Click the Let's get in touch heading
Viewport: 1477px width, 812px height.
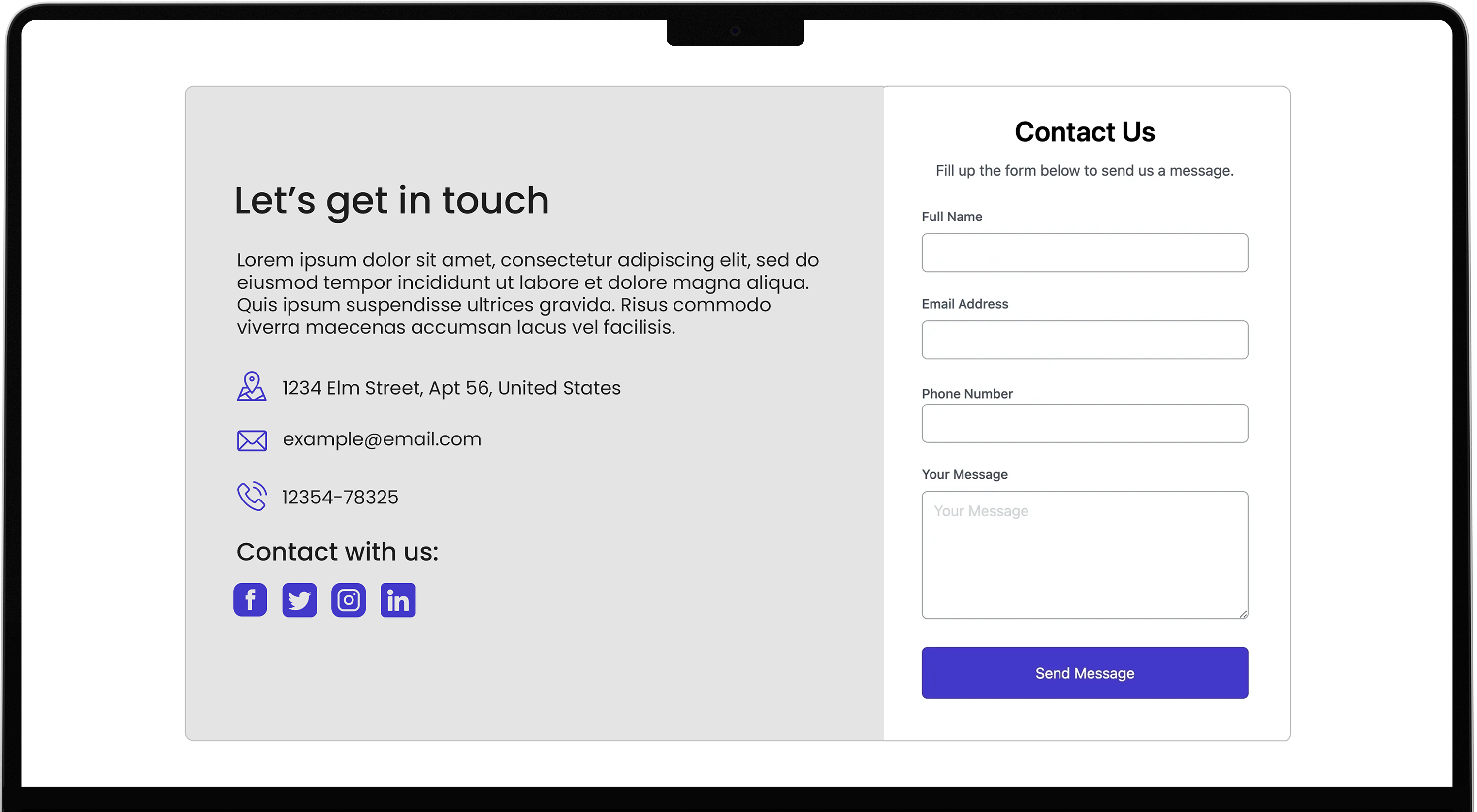tap(391, 201)
